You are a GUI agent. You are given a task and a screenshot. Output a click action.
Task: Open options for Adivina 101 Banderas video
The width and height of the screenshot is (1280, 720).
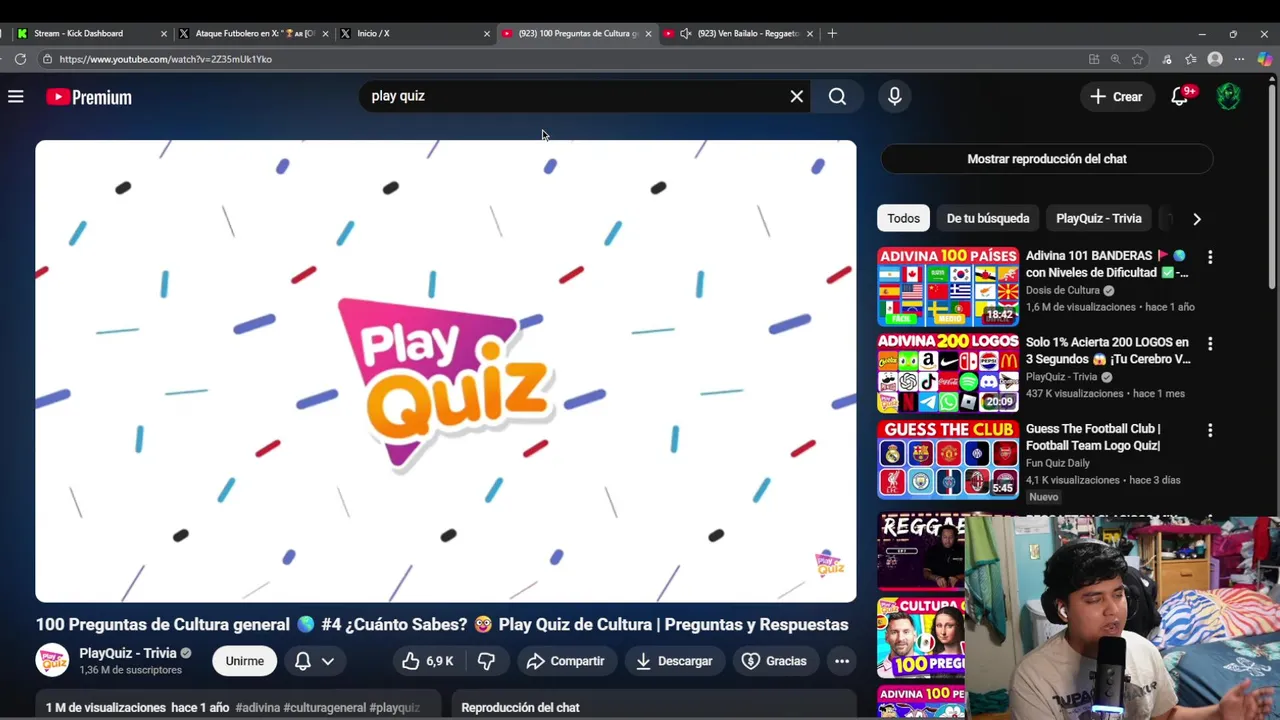pos(1210,257)
